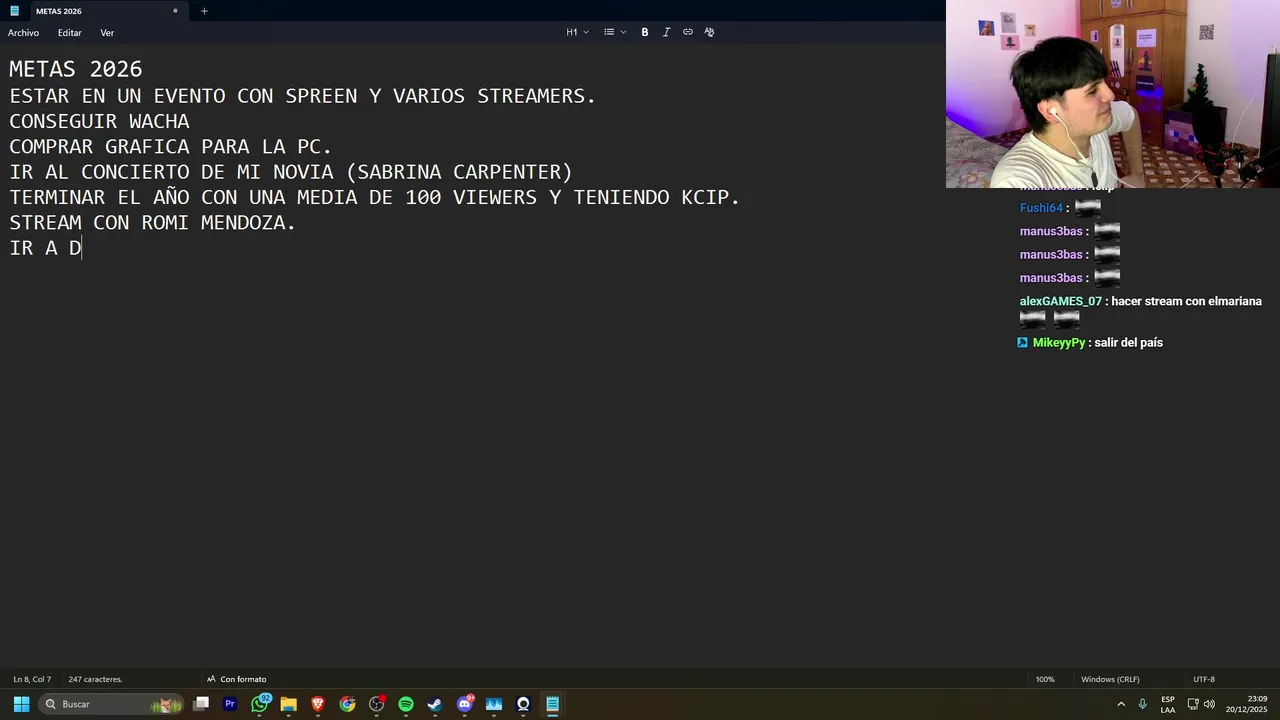Image resolution: width=1280 pixels, height=720 pixels.
Task: Open Adobe Premiere Pro from the taskbar
Action: tap(230, 704)
